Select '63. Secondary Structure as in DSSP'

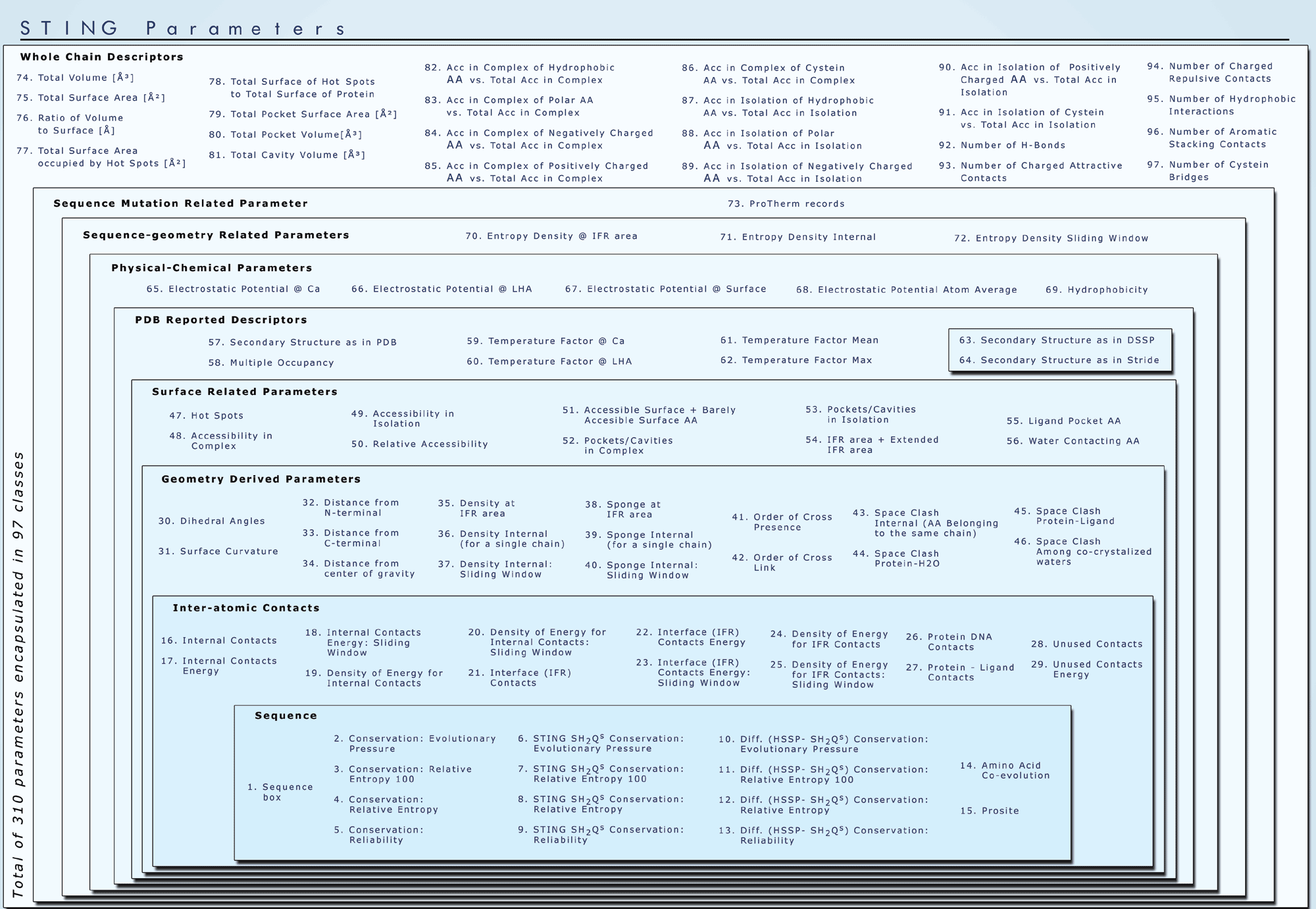pyautogui.click(x=1057, y=340)
